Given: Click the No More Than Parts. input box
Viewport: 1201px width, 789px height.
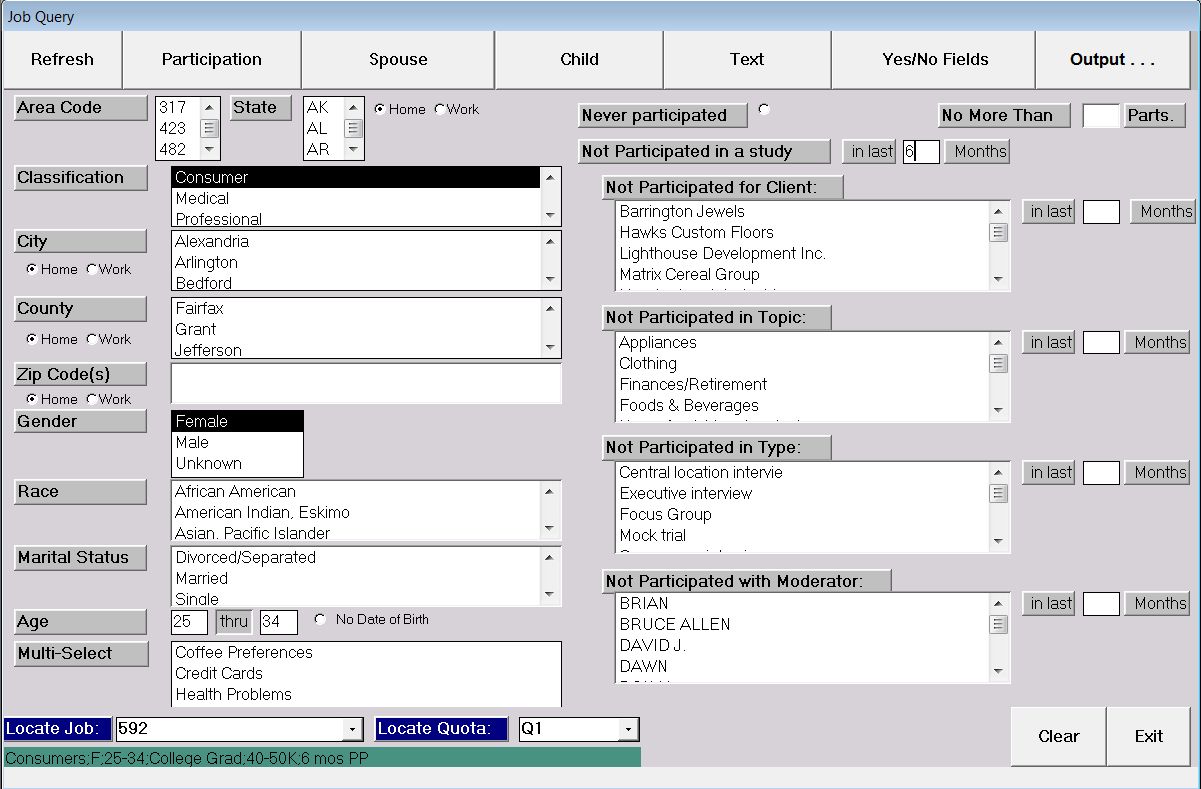Looking at the screenshot, I should pyautogui.click(x=1101, y=116).
